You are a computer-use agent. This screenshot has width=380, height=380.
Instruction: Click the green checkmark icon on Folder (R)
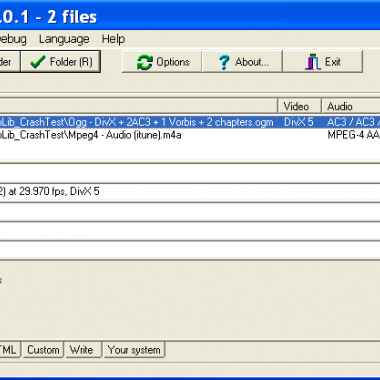tap(37, 62)
